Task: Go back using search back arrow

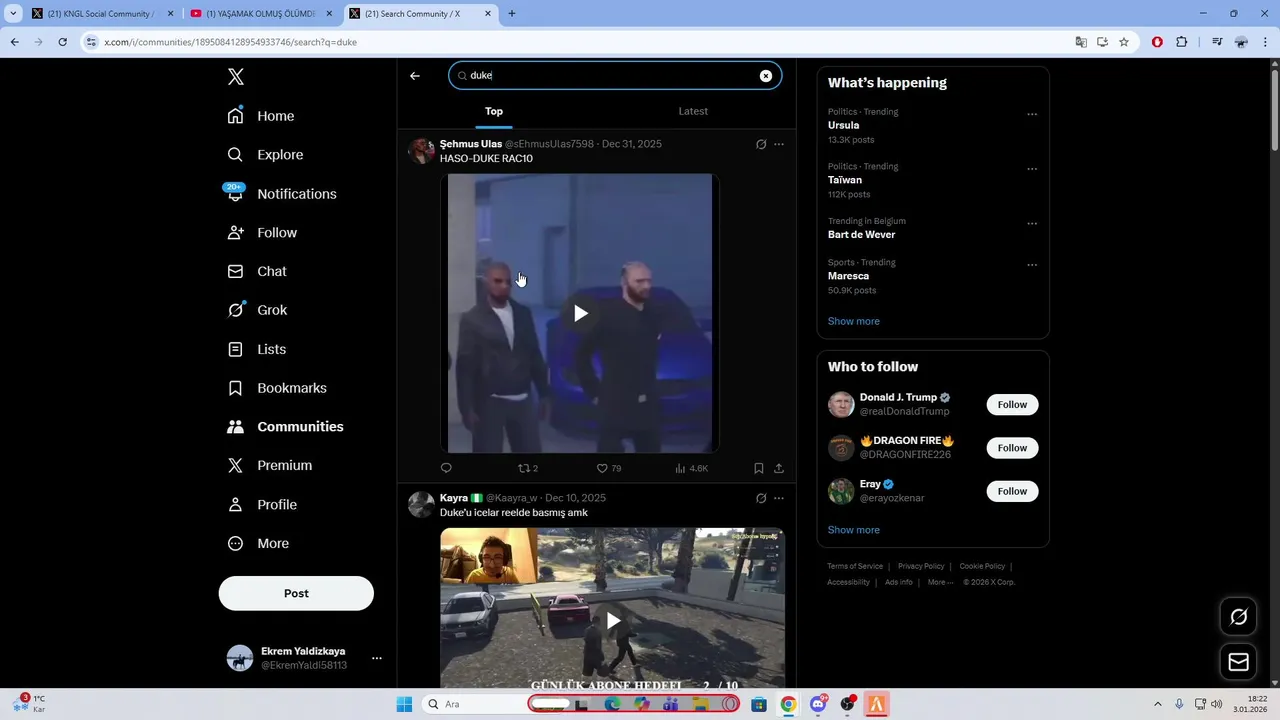Action: pos(415,76)
